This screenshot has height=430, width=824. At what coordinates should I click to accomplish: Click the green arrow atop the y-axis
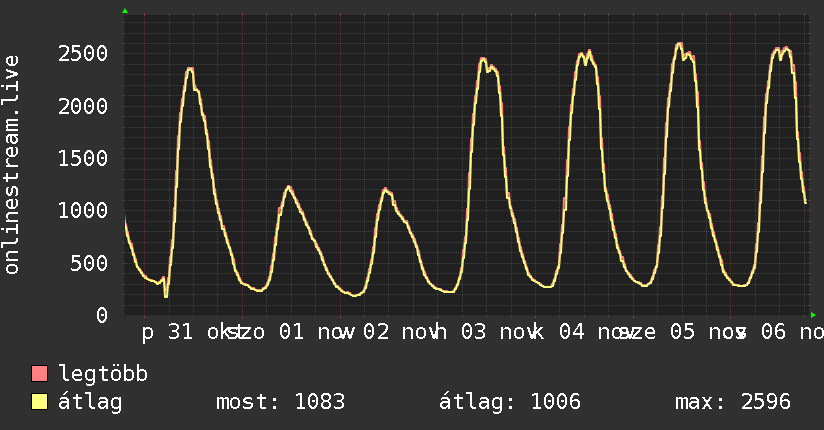coord(125,11)
